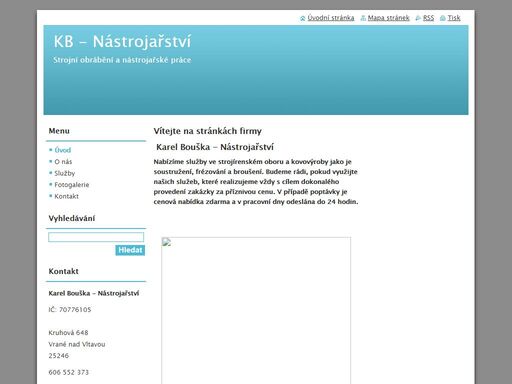Viewport: 512px width, 384px height.
Task: Open the O nás menu item
Action: 63,162
